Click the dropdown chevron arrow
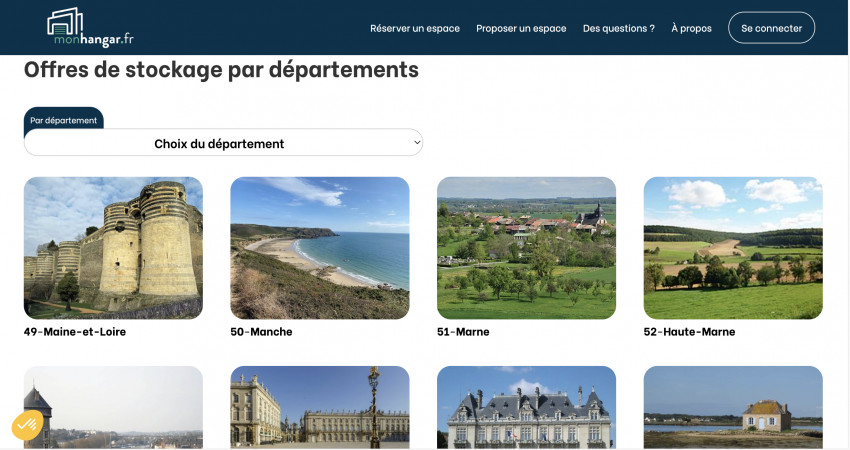 coord(416,143)
